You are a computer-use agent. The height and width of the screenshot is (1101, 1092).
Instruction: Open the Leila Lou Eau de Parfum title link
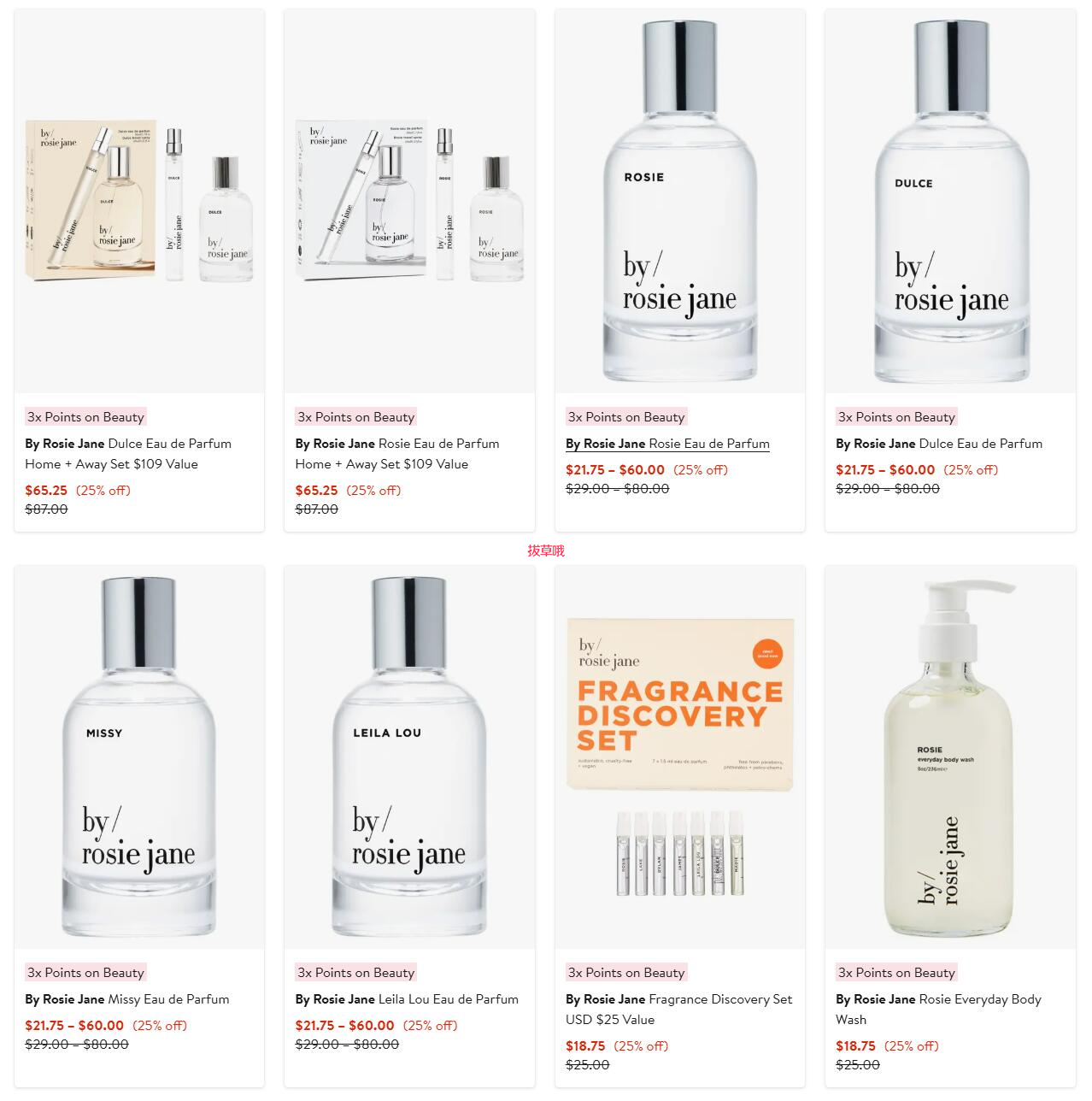(407, 999)
